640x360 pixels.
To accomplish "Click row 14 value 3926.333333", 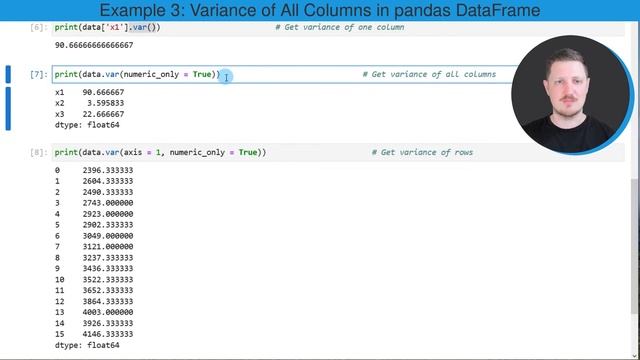I will click(x=108, y=323).
